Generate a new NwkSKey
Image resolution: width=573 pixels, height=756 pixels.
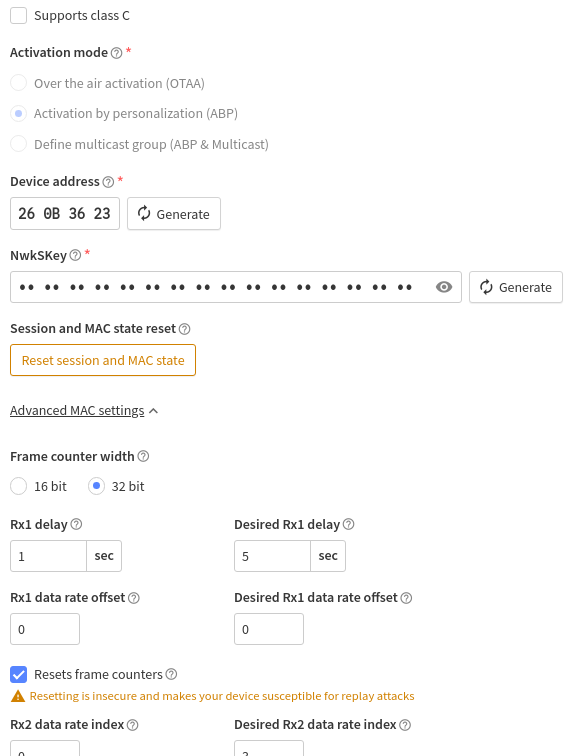pyautogui.click(x=516, y=287)
